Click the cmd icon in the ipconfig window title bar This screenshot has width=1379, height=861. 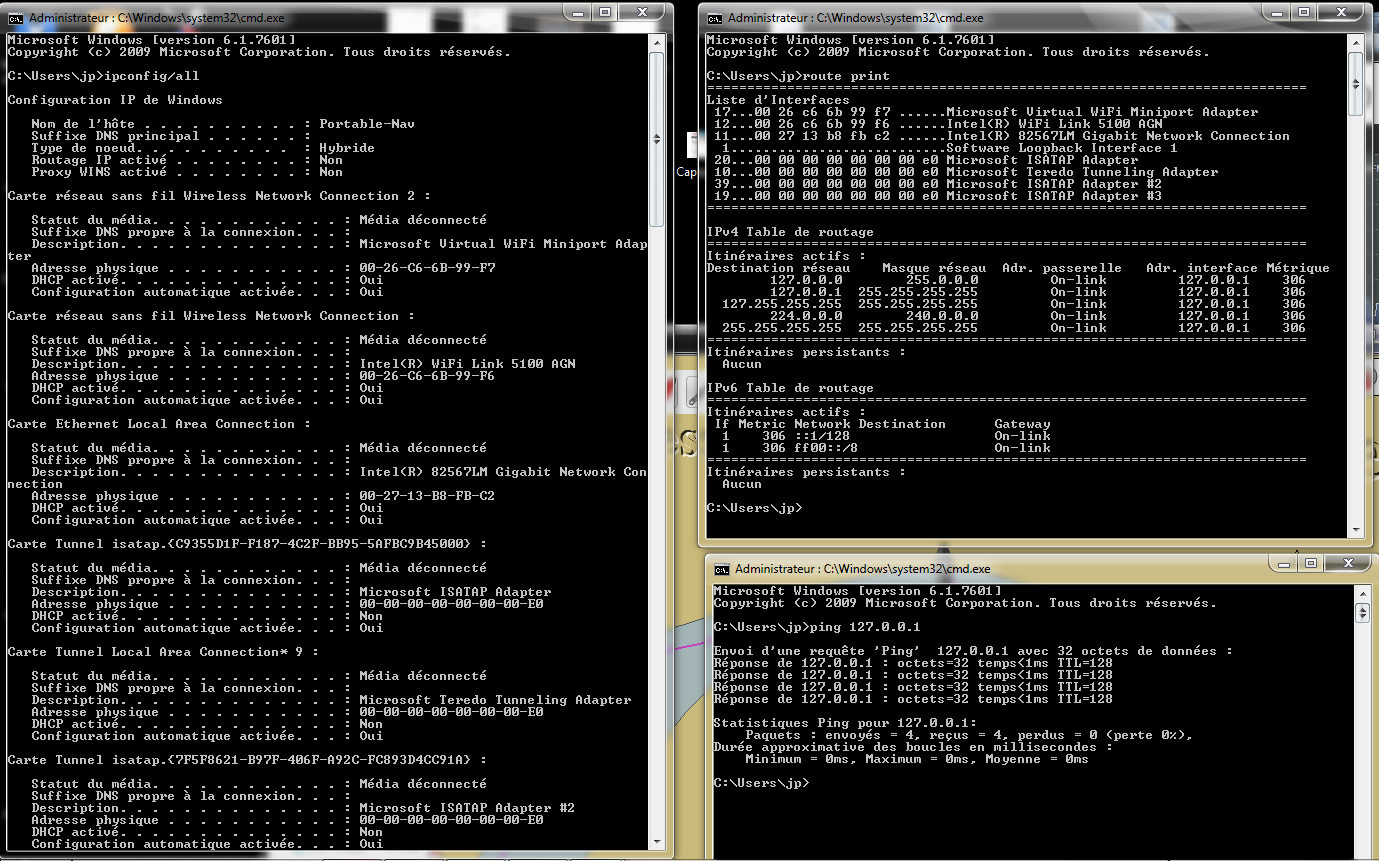click(16, 18)
